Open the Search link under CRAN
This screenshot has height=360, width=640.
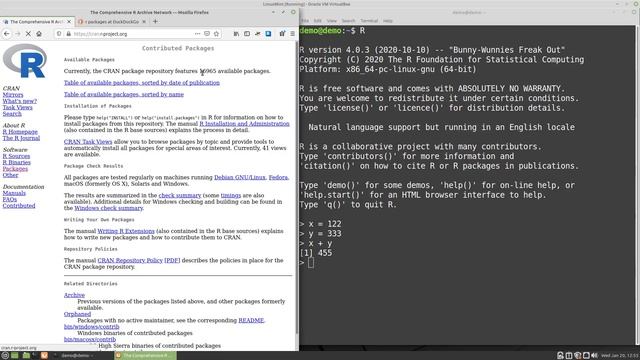[x=12, y=114]
